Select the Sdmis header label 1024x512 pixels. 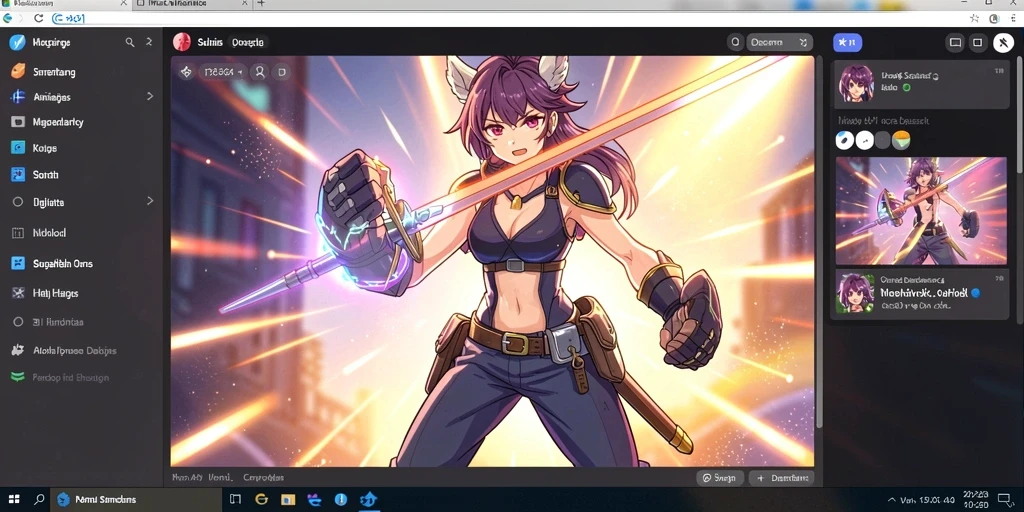(210, 42)
